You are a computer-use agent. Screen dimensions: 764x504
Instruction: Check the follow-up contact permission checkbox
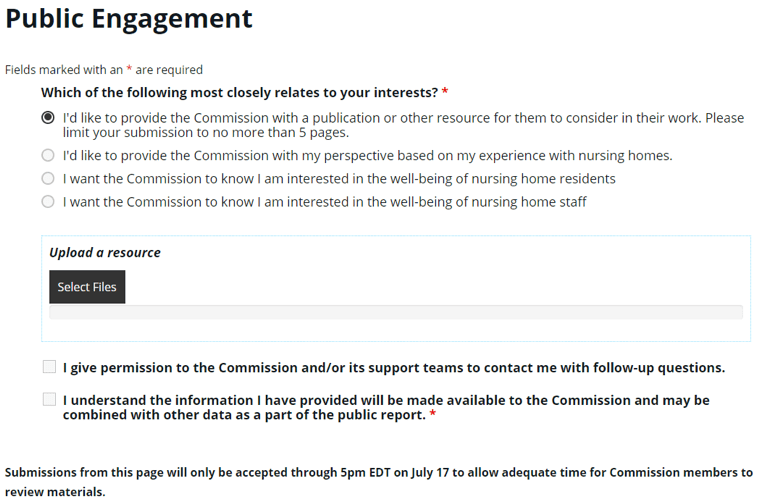pyautogui.click(x=49, y=367)
